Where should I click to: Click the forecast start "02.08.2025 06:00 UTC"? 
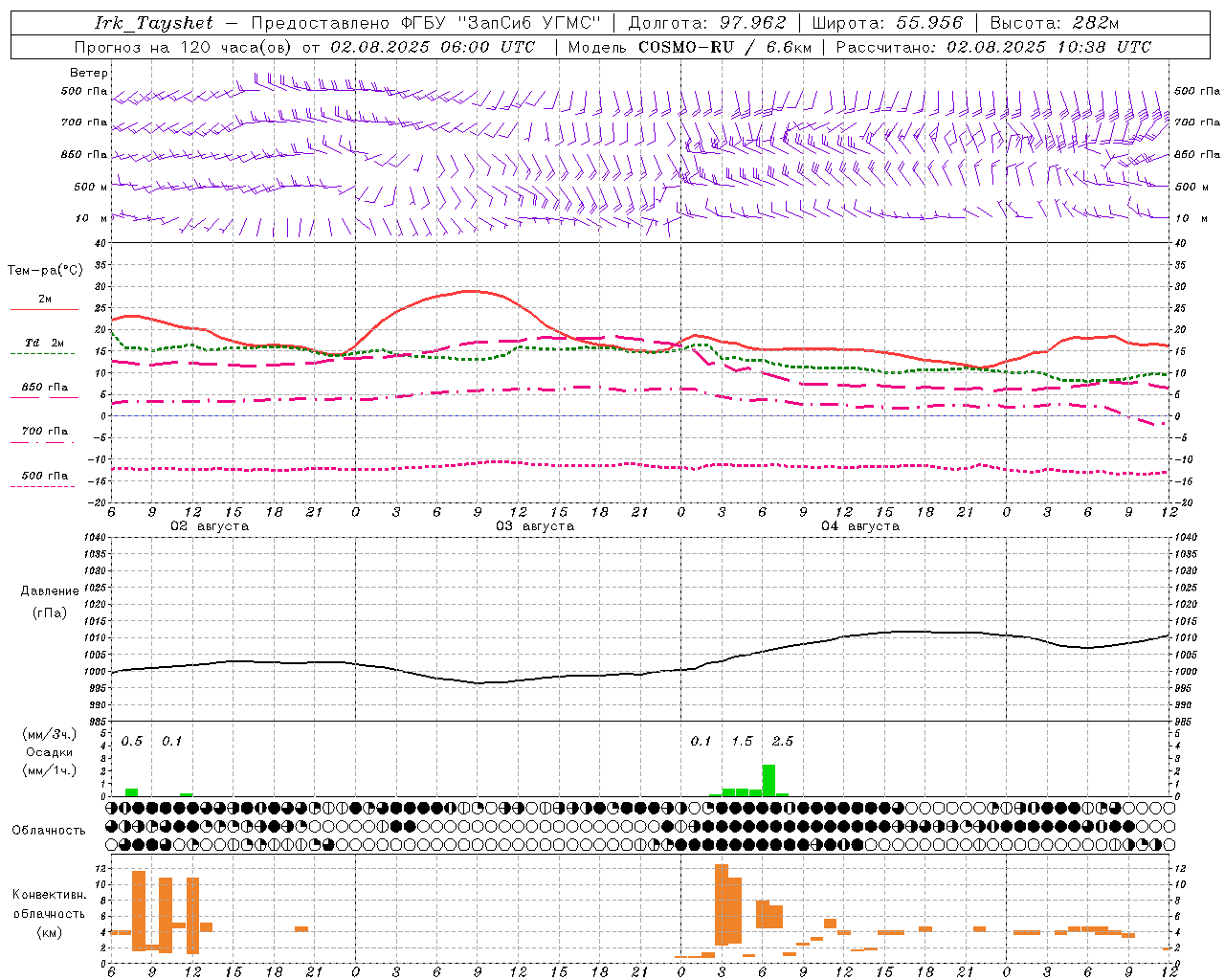(x=433, y=47)
